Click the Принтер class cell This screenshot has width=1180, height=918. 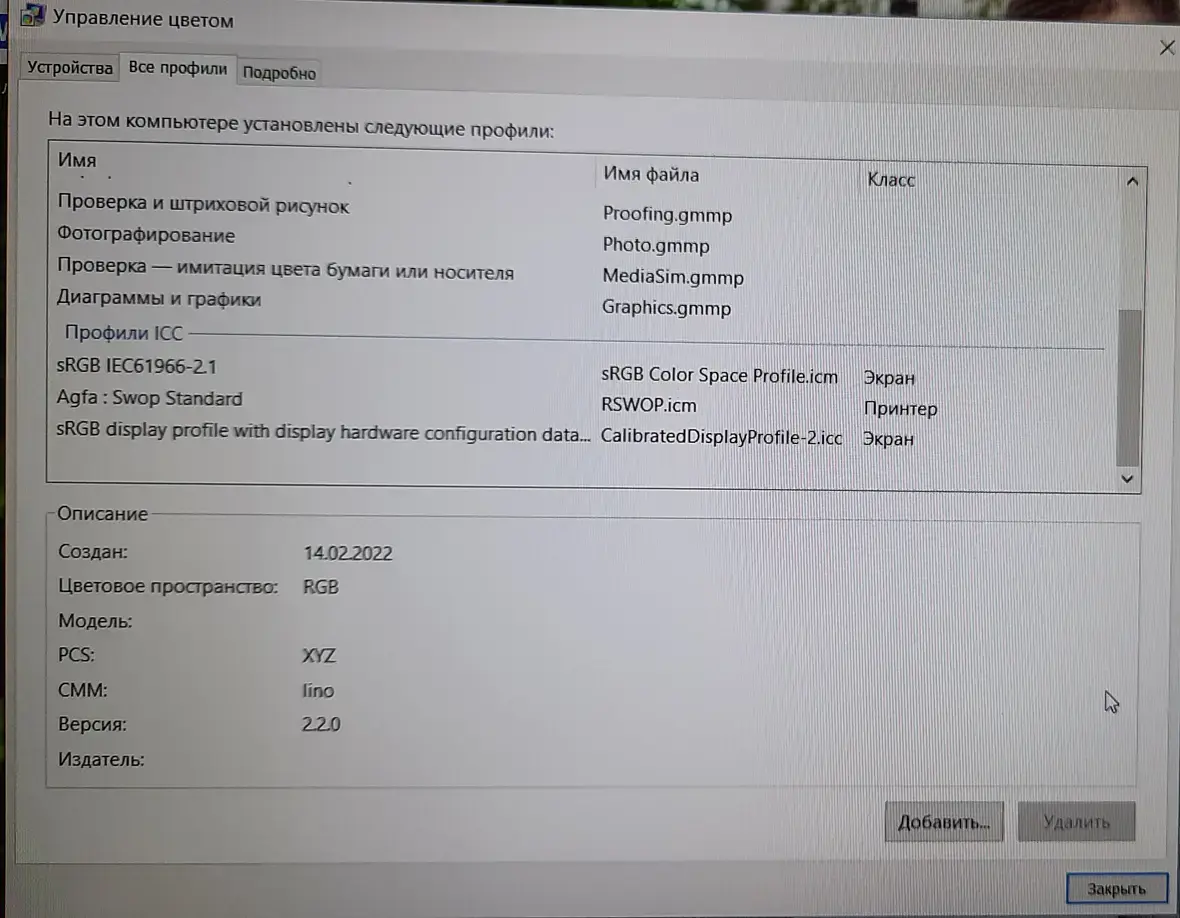click(901, 409)
